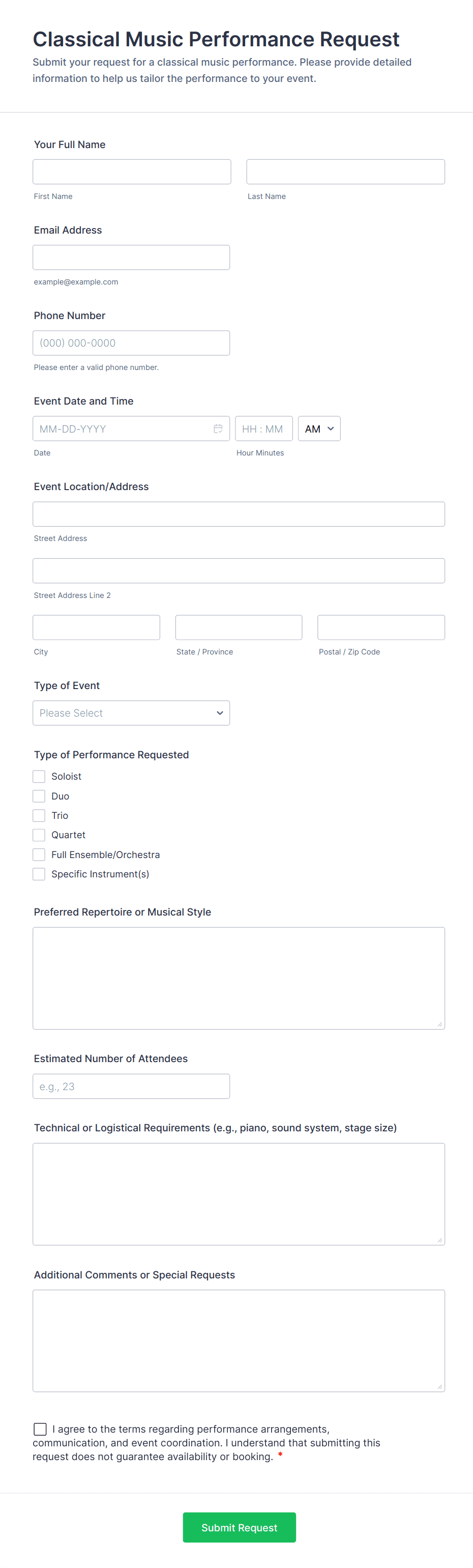The width and height of the screenshot is (473, 1568).
Task: Click the Phone Number input
Action: [x=131, y=343]
